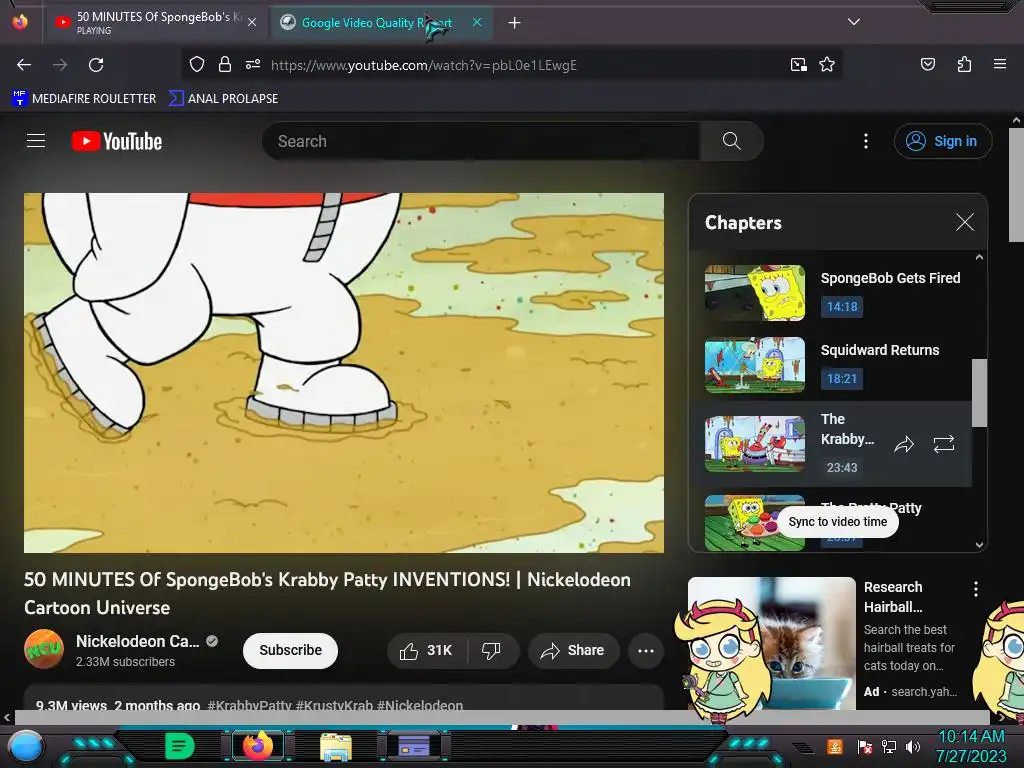Click the Share button under video
This screenshot has width=1024, height=768.
point(573,650)
